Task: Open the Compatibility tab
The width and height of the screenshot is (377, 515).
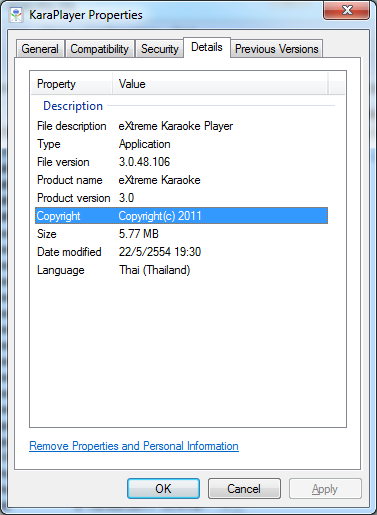Action: point(100,49)
